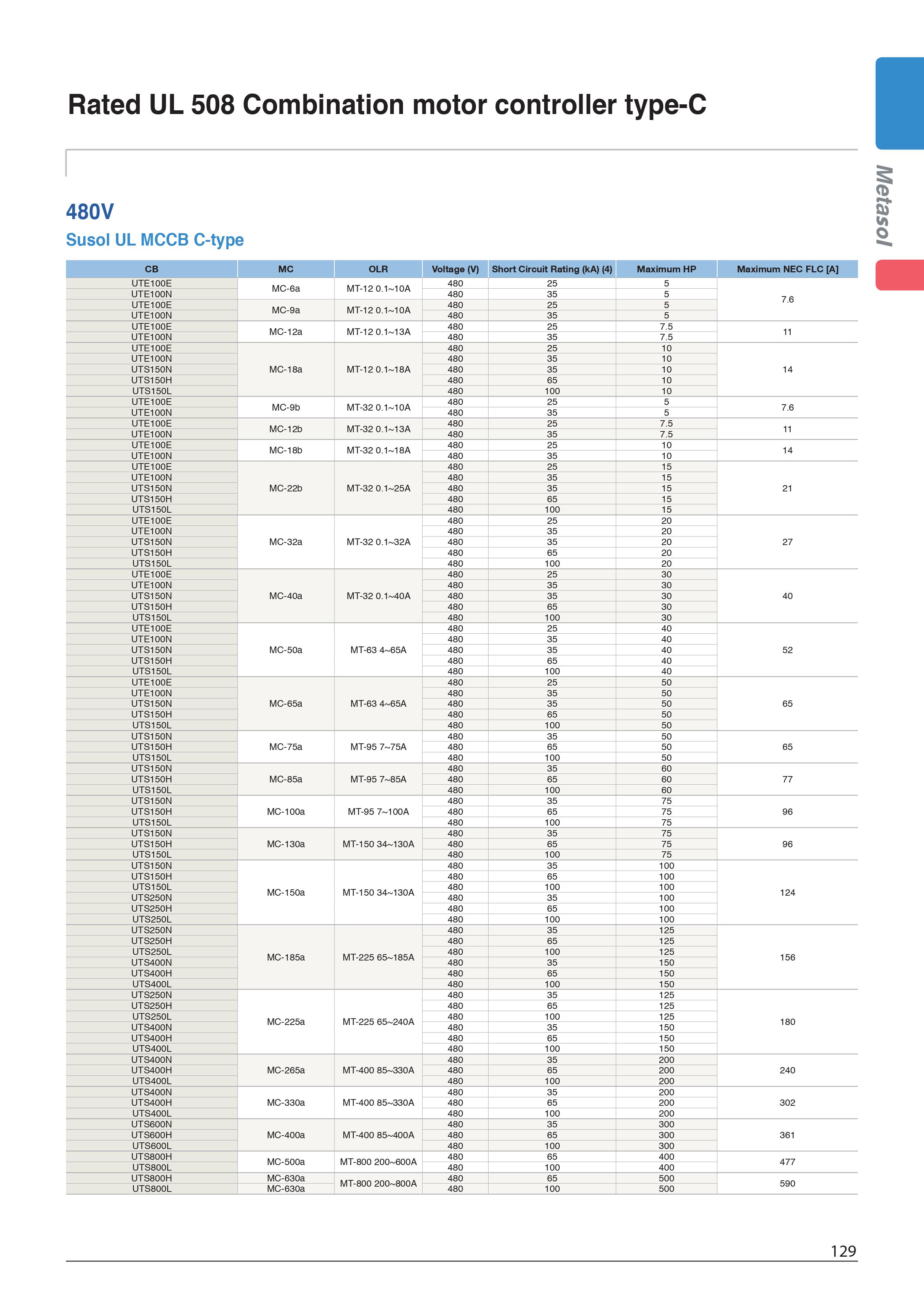Click the FLC value '156'
This screenshot has width=924, height=1307.
pyautogui.click(x=787, y=958)
